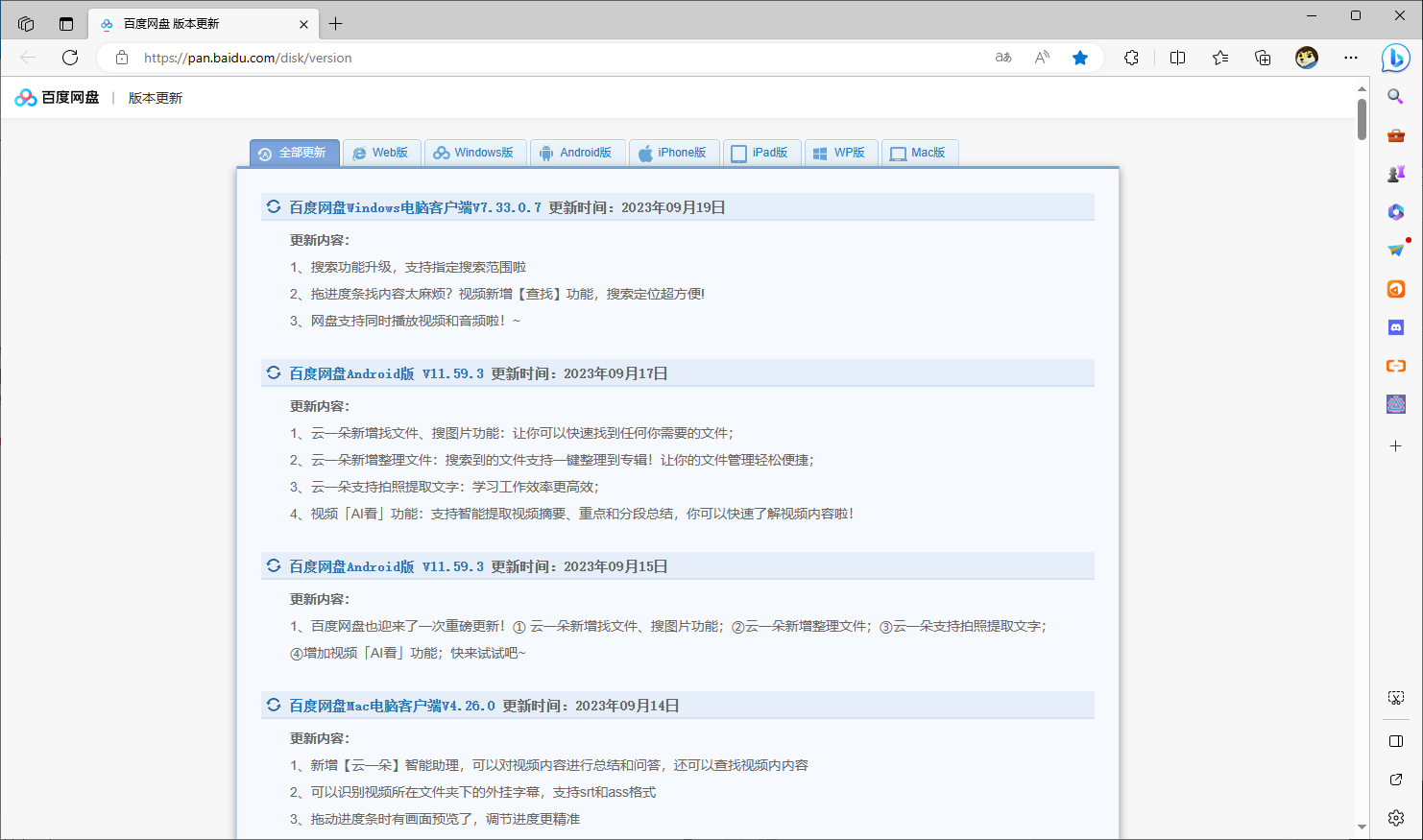Open sidebar settings gear
Image resolution: width=1423 pixels, height=840 pixels.
pyautogui.click(x=1396, y=818)
